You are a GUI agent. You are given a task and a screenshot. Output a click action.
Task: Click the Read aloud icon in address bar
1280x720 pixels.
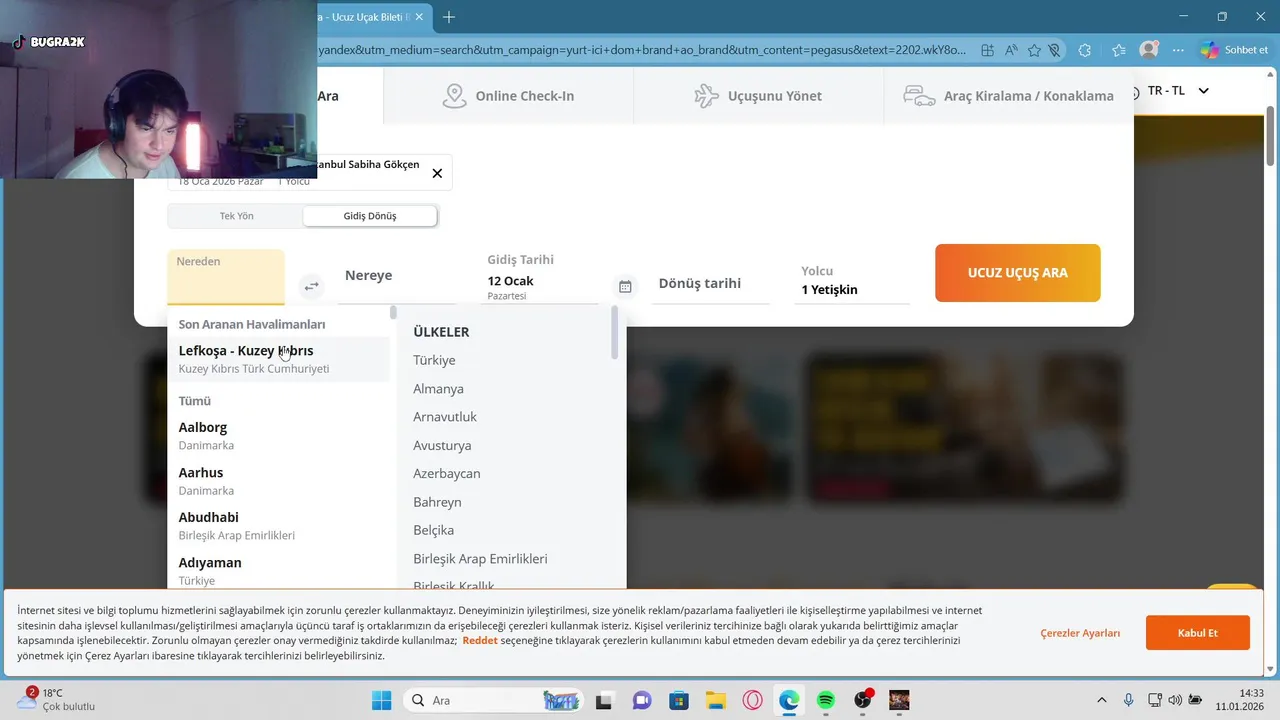tap(1011, 50)
